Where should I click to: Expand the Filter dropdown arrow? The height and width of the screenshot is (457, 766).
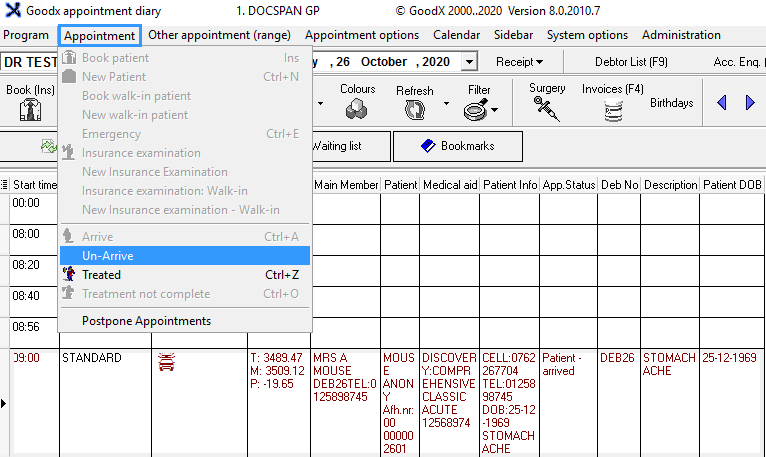pos(494,110)
